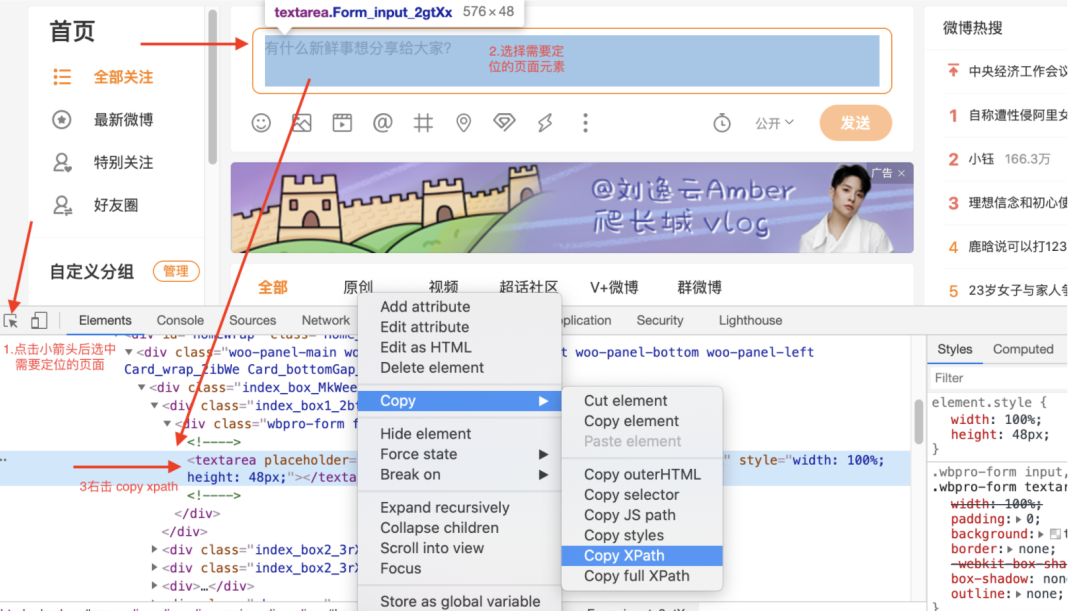Close the ad banner with the X
The width and height of the screenshot is (1080, 611).
901,173
